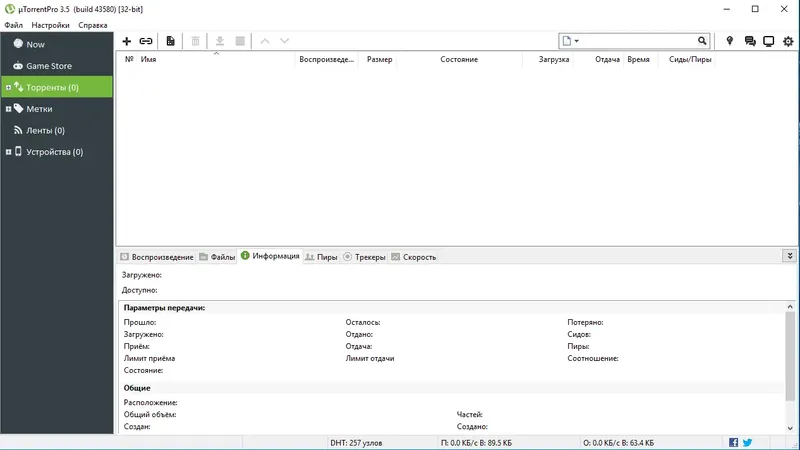Open Facebook icon in status bar
This screenshot has height=450, width=800.
pyautogui.click(x=733, y=442)
